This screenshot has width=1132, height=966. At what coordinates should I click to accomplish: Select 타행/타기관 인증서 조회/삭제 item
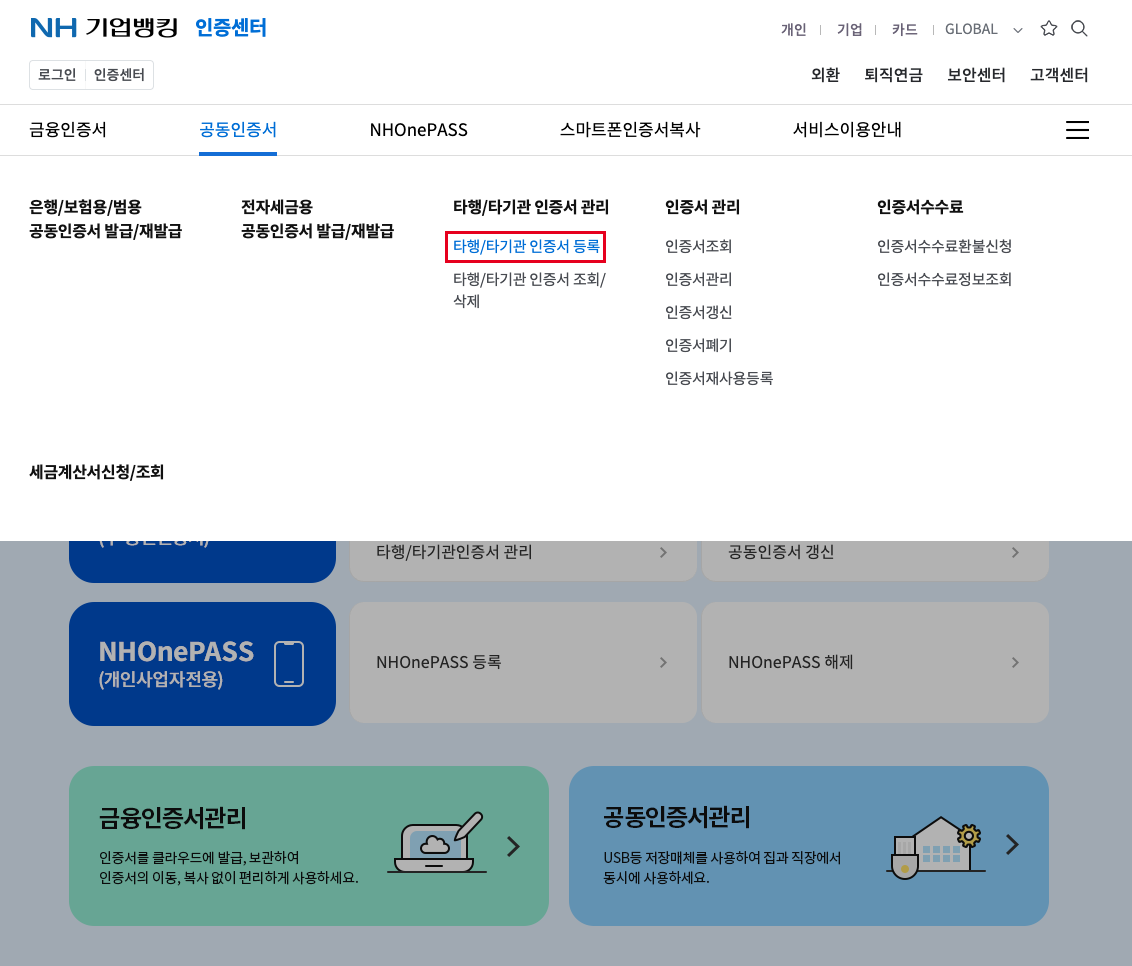[x=529, y=290]
